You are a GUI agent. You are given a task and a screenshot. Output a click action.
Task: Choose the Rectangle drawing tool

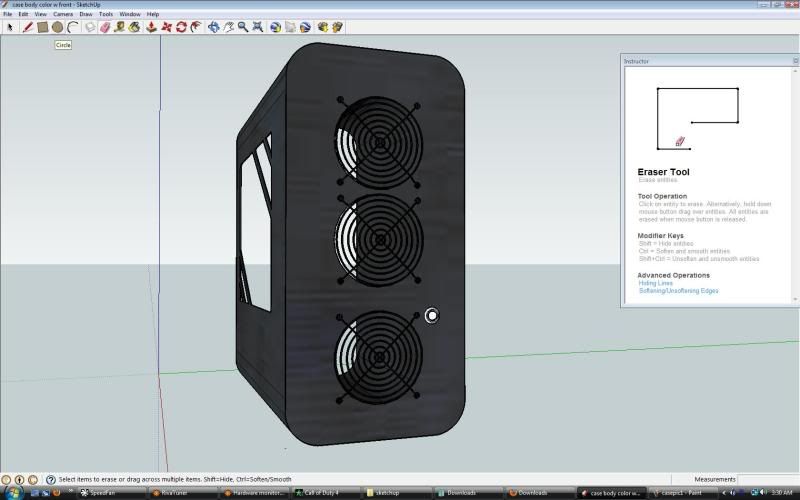click(x=42, y=27)
